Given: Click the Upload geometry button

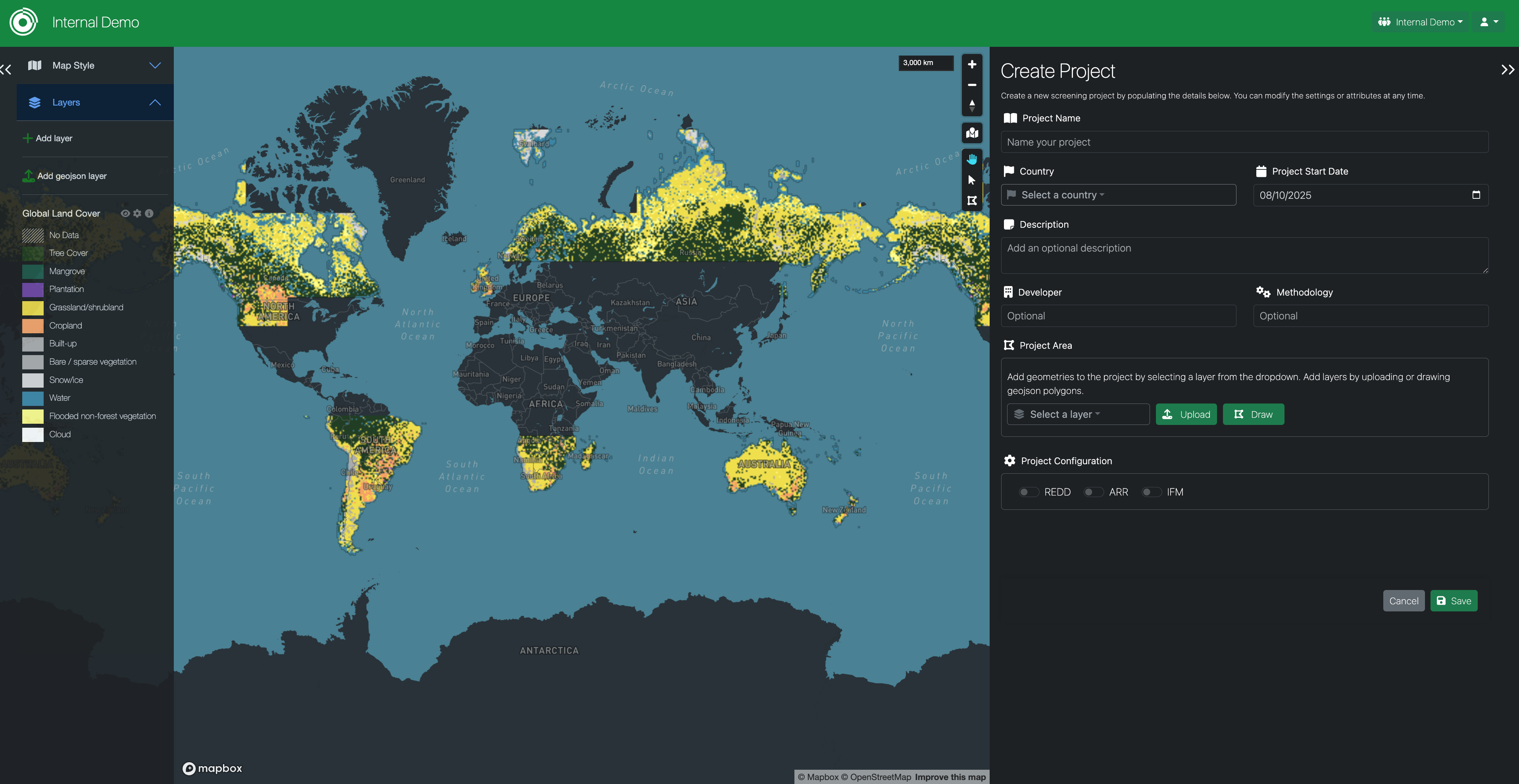Looking at the screenshot, I should pos(1186,414).
